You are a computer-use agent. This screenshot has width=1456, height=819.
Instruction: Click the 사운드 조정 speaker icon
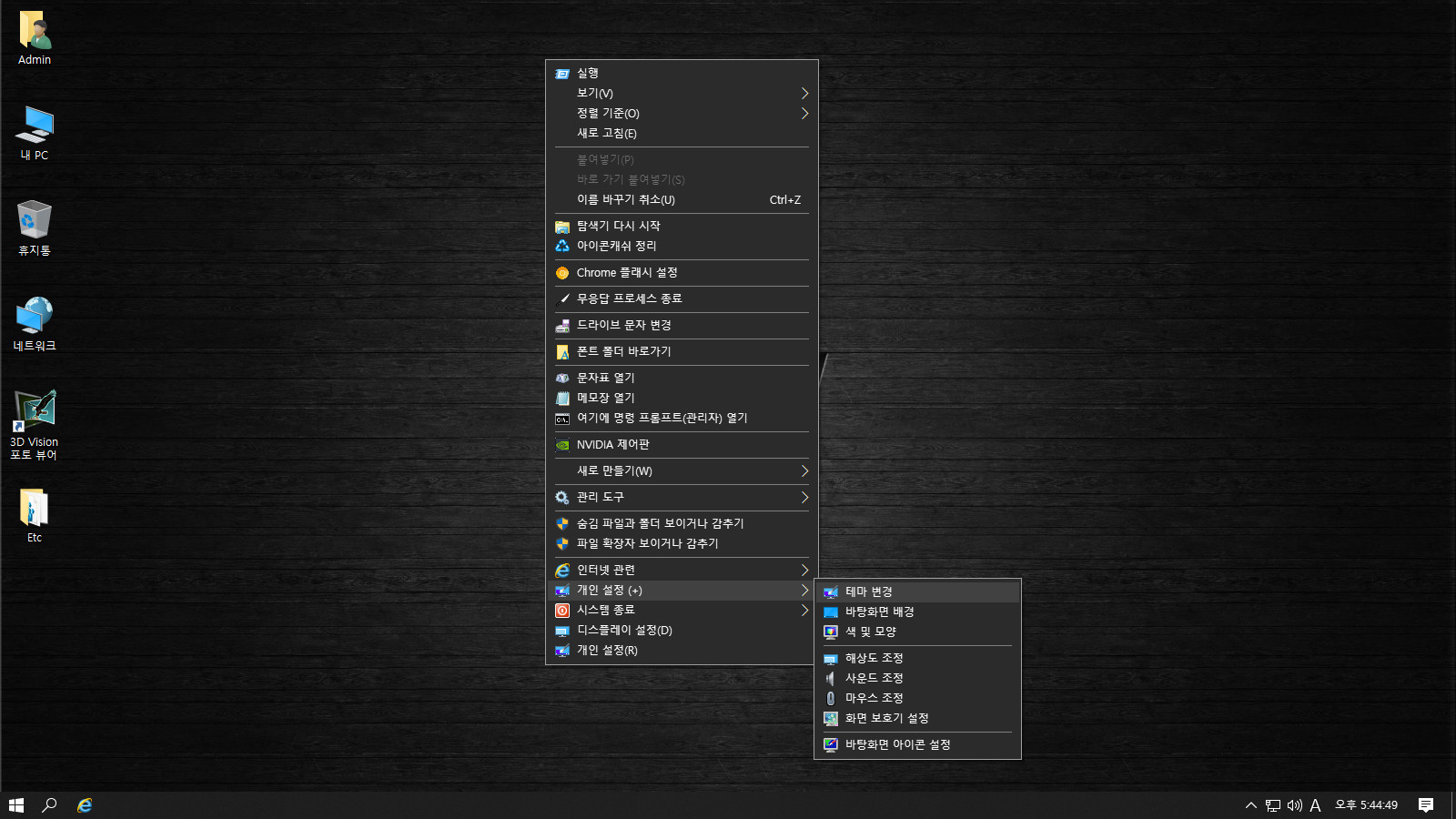coord(831,678)
